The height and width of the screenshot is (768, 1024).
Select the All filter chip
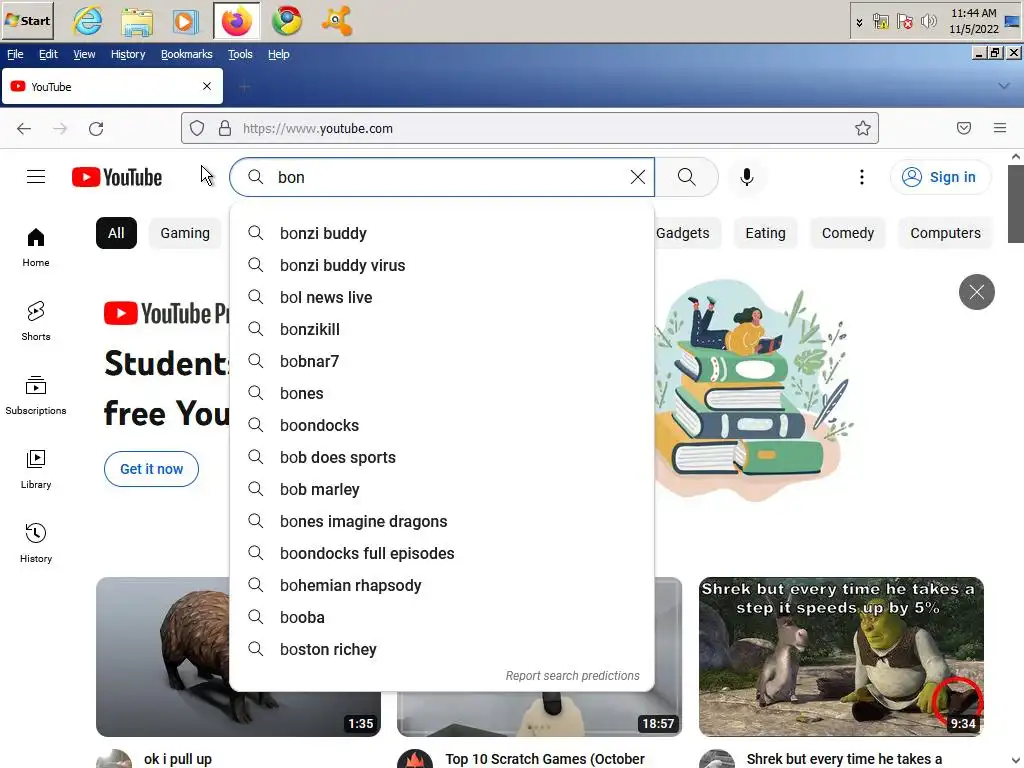(x=116, y=233)
